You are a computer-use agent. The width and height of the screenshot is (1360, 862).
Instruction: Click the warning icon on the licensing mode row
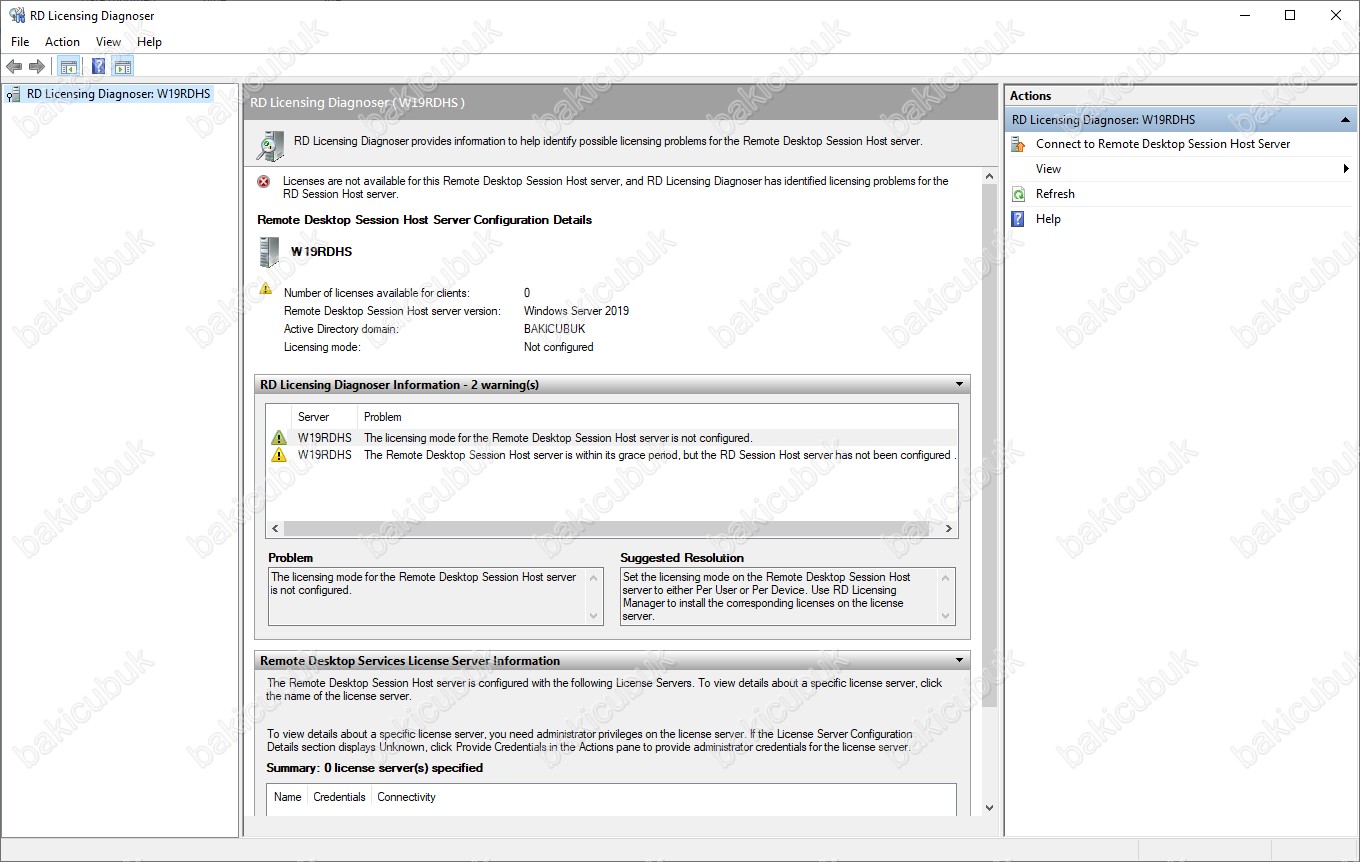[279, 438]
